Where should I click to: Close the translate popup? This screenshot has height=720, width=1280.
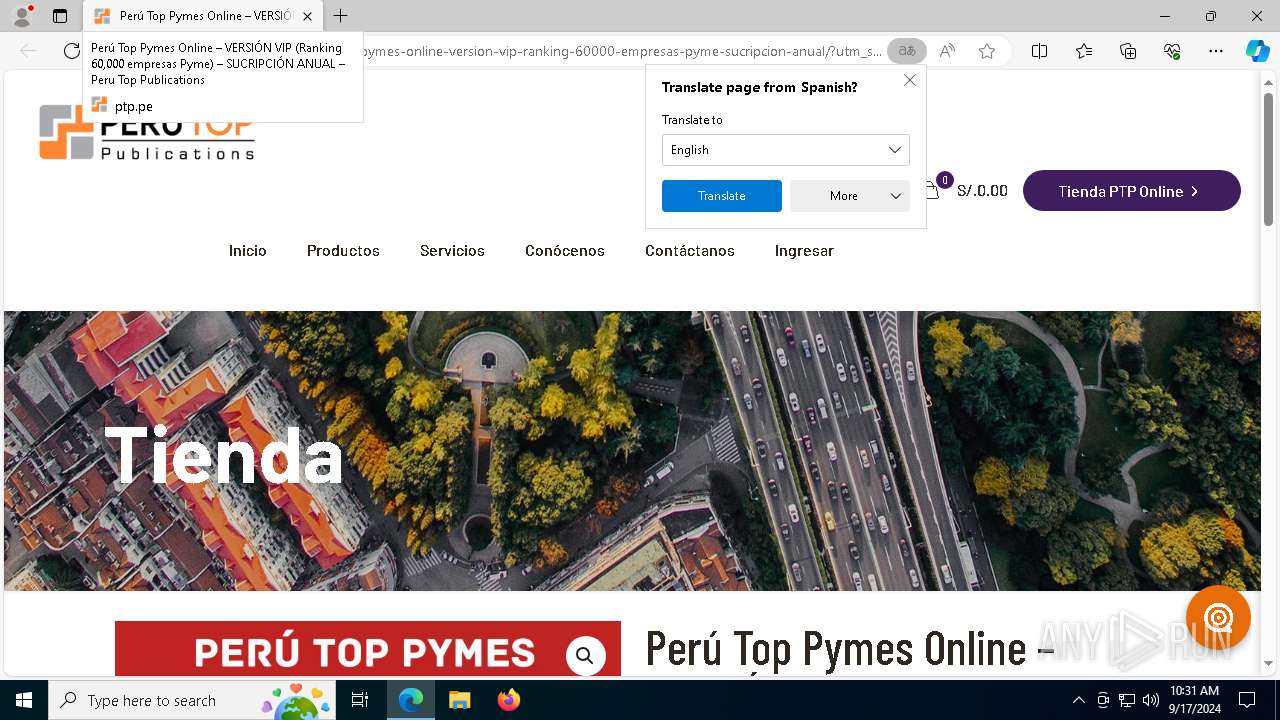[910, 81]
